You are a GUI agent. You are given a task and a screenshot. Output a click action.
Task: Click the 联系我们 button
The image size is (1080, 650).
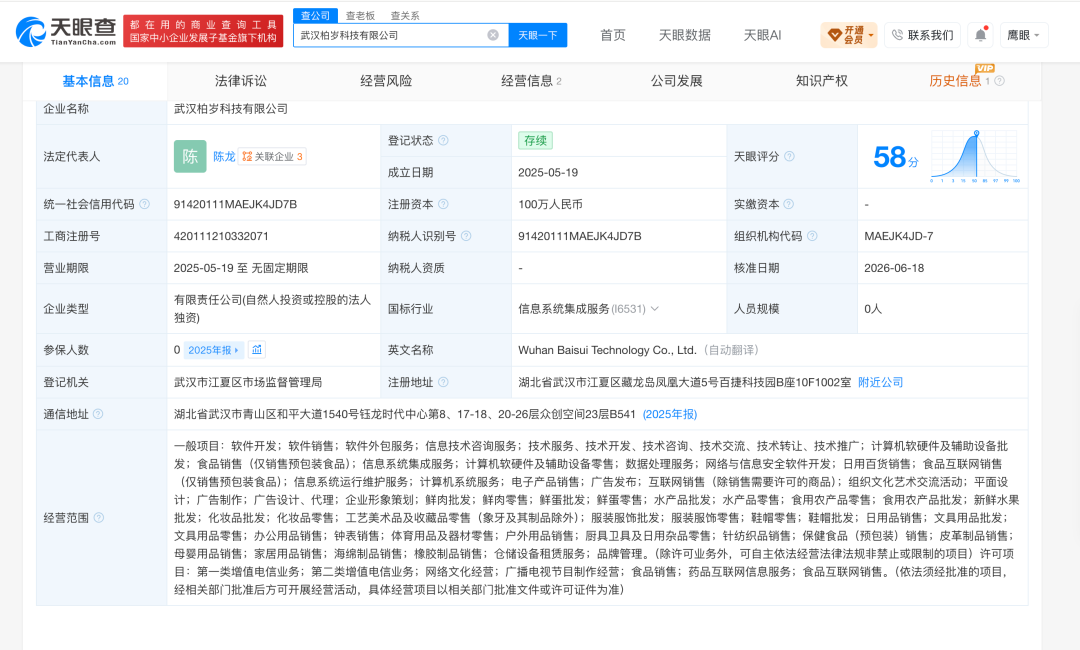922,35
